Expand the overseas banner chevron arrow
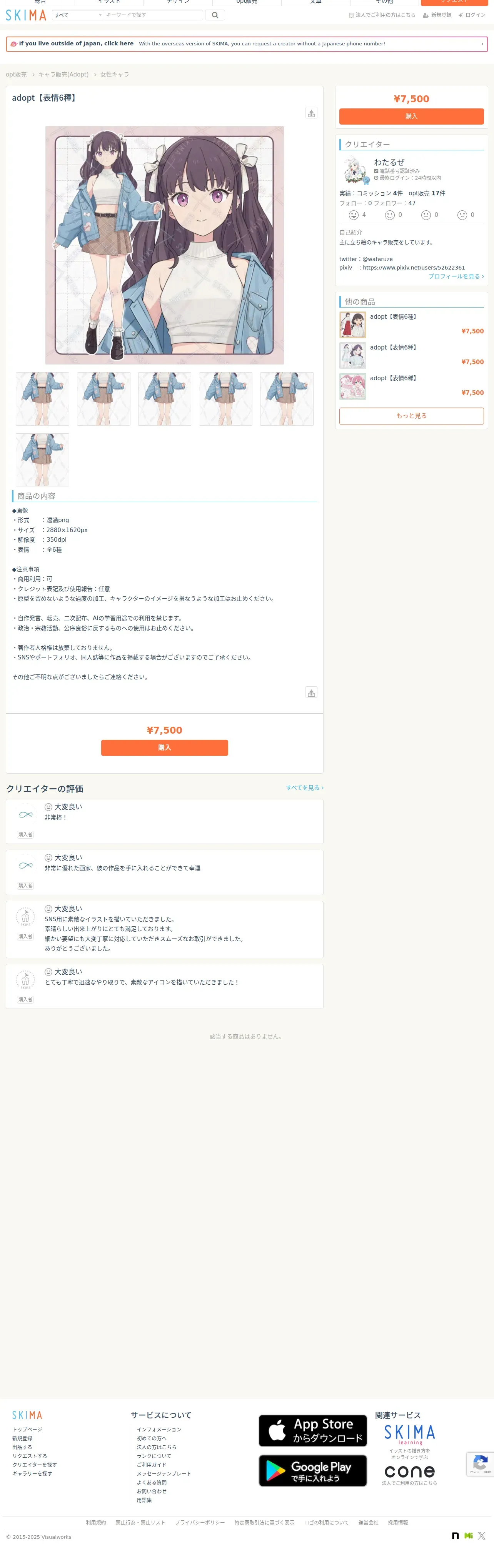 pyautogui.click(x=482, y=44)
